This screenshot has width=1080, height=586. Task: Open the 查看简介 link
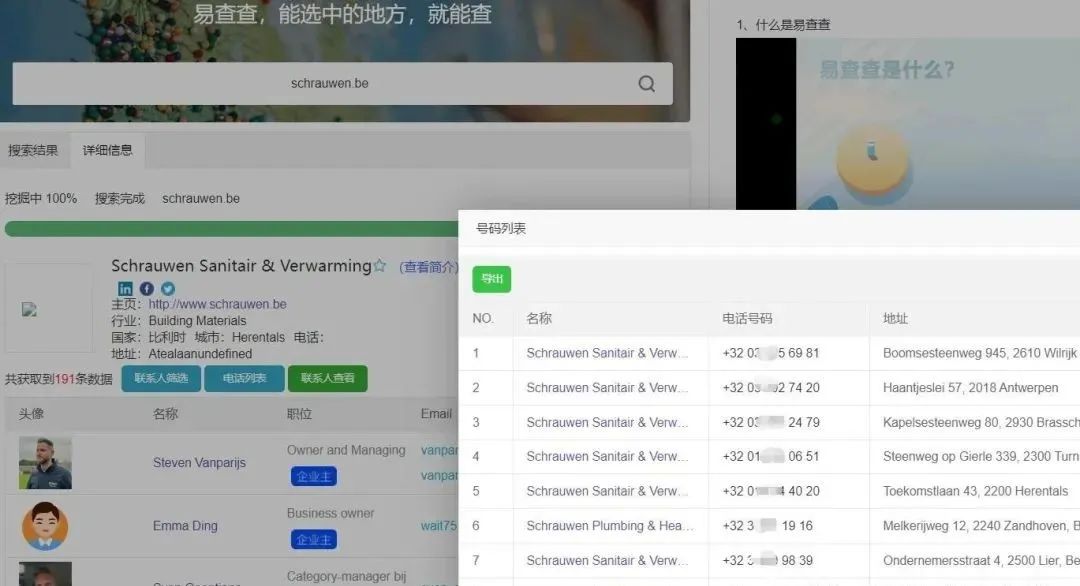click(x=428, y=267)
